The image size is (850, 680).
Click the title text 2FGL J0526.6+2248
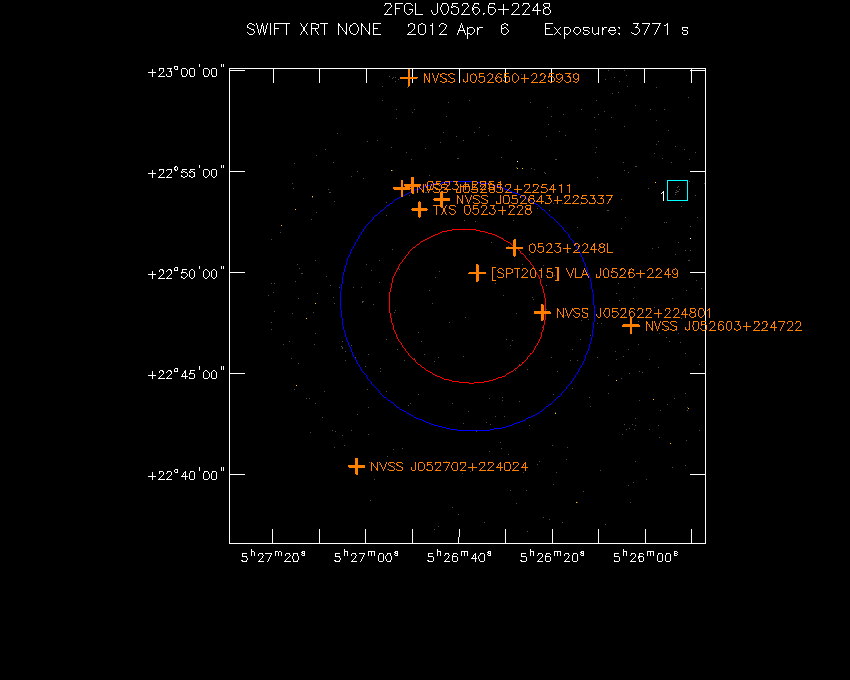[x=467, y=9]
